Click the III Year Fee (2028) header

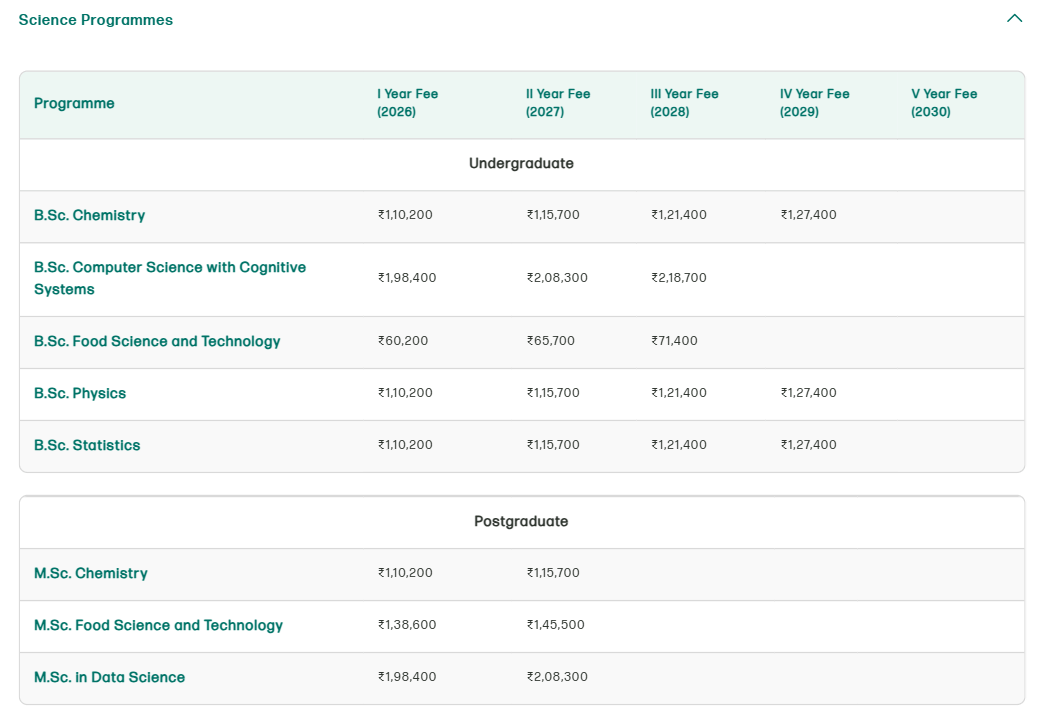pyautogui.click(x=684, y=103)
